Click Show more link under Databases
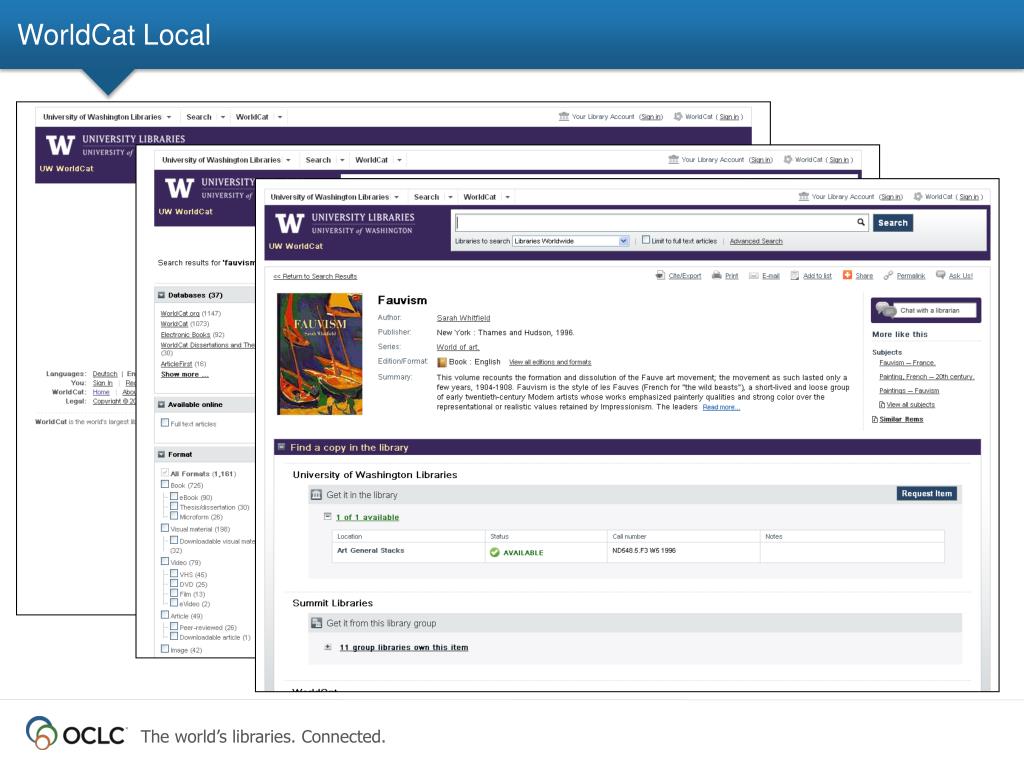This screenshot has height=768, width=1024. (185, 374)
